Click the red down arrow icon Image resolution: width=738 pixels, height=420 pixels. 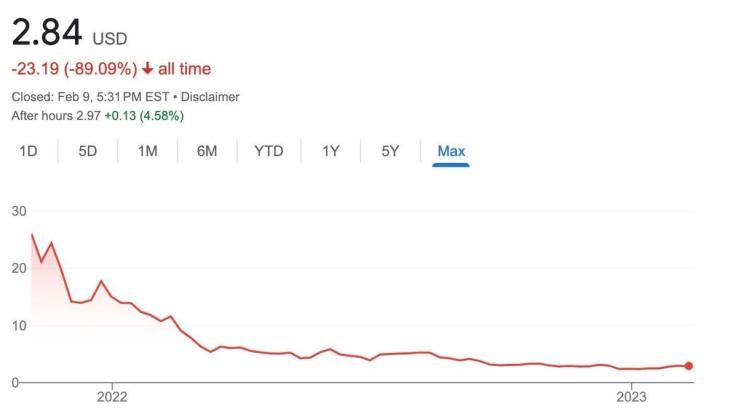[147, 69]
